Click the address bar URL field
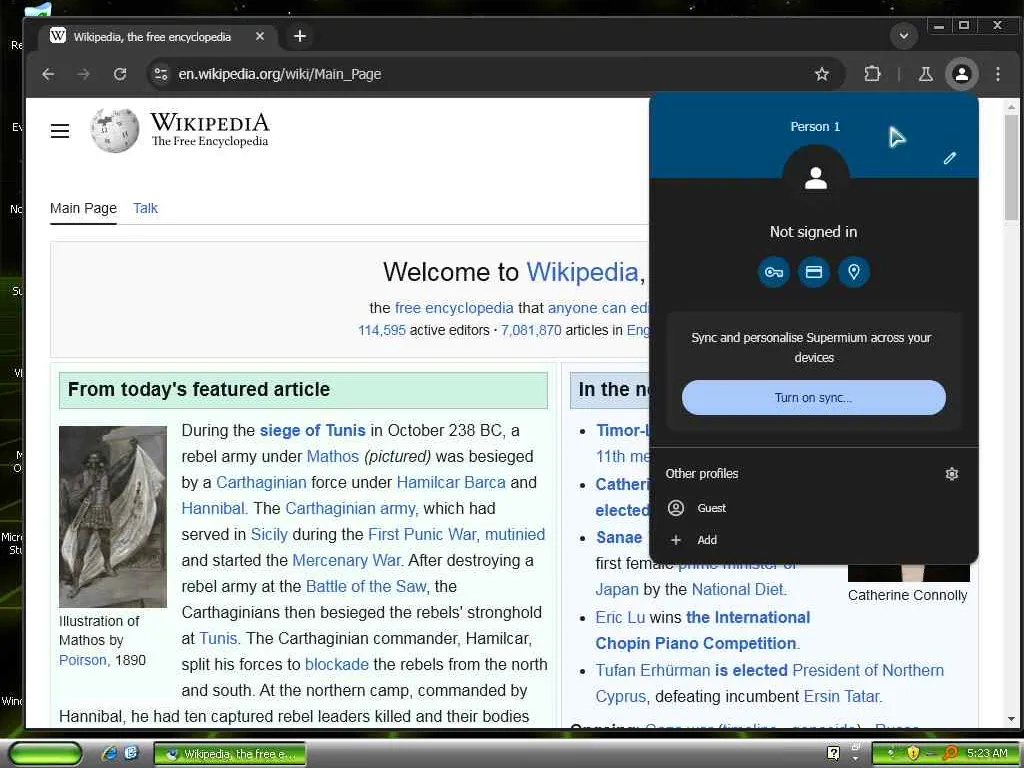The height and width of the screenshot is (768, 1024). (483, 74)
